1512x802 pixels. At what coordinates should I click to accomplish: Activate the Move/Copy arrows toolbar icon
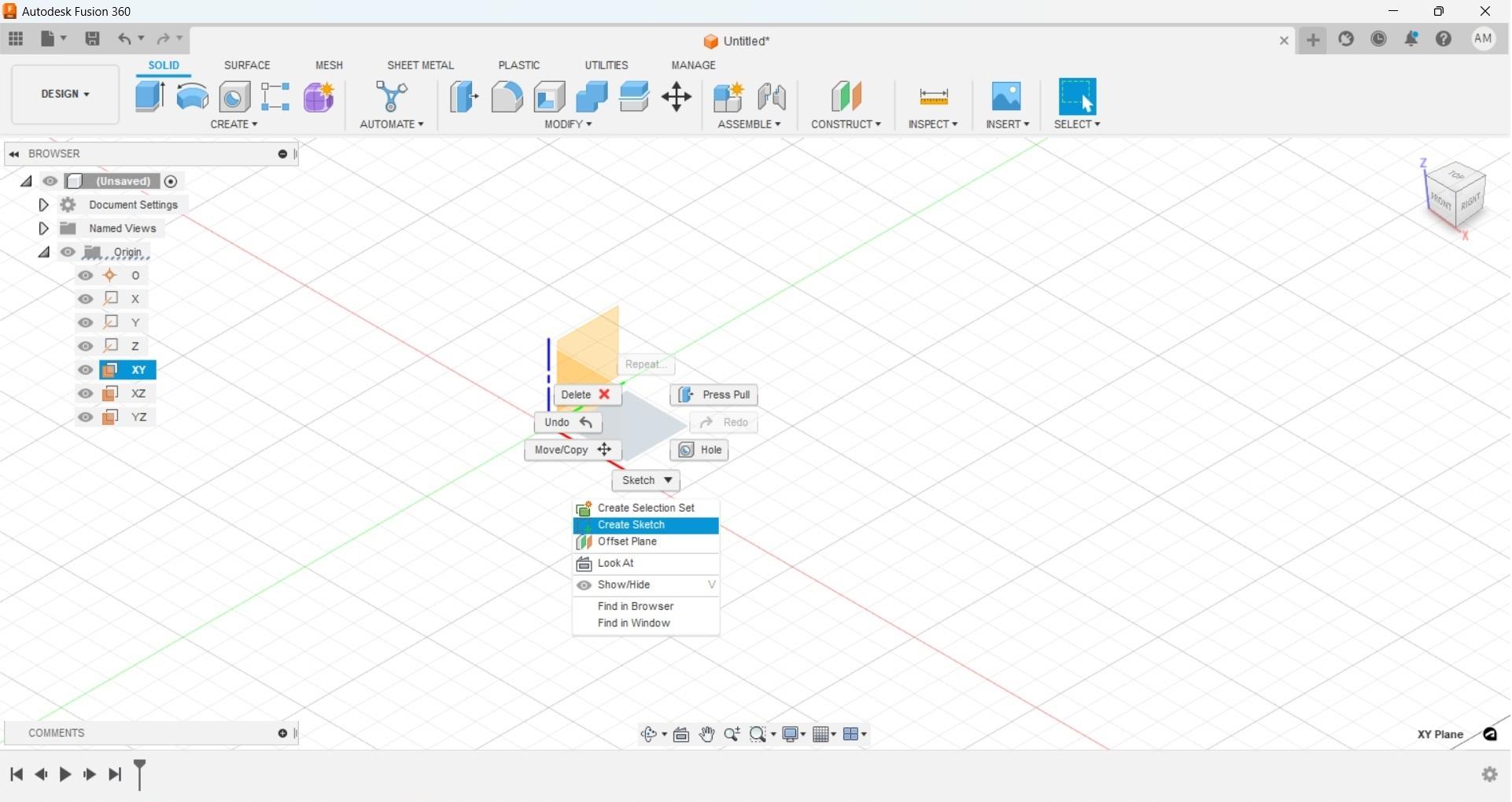(677, 98)
